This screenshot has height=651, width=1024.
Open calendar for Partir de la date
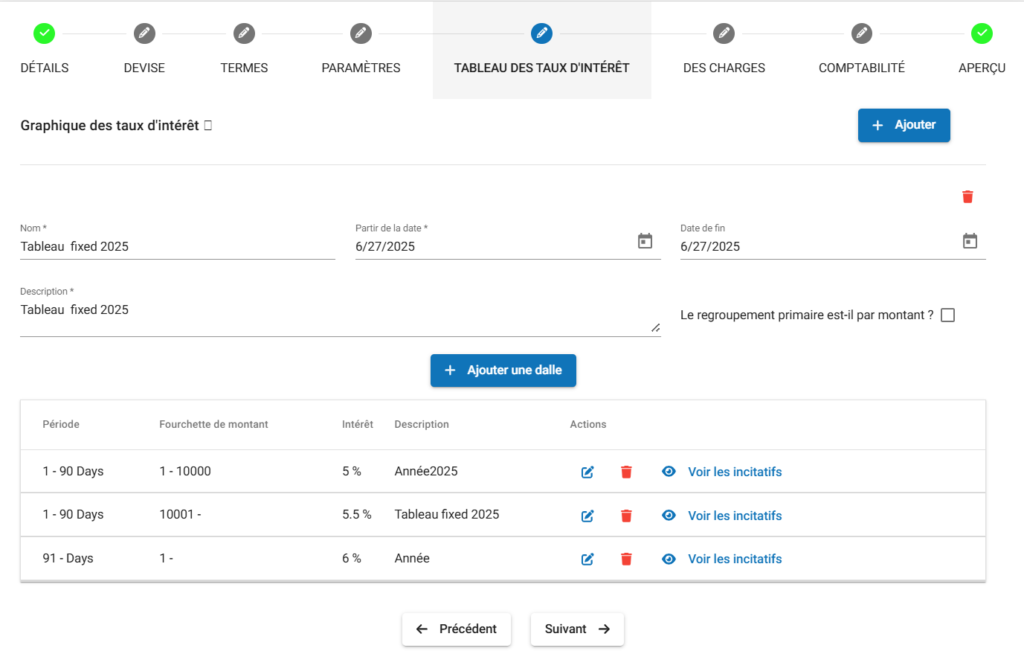(x=645, y=241)
